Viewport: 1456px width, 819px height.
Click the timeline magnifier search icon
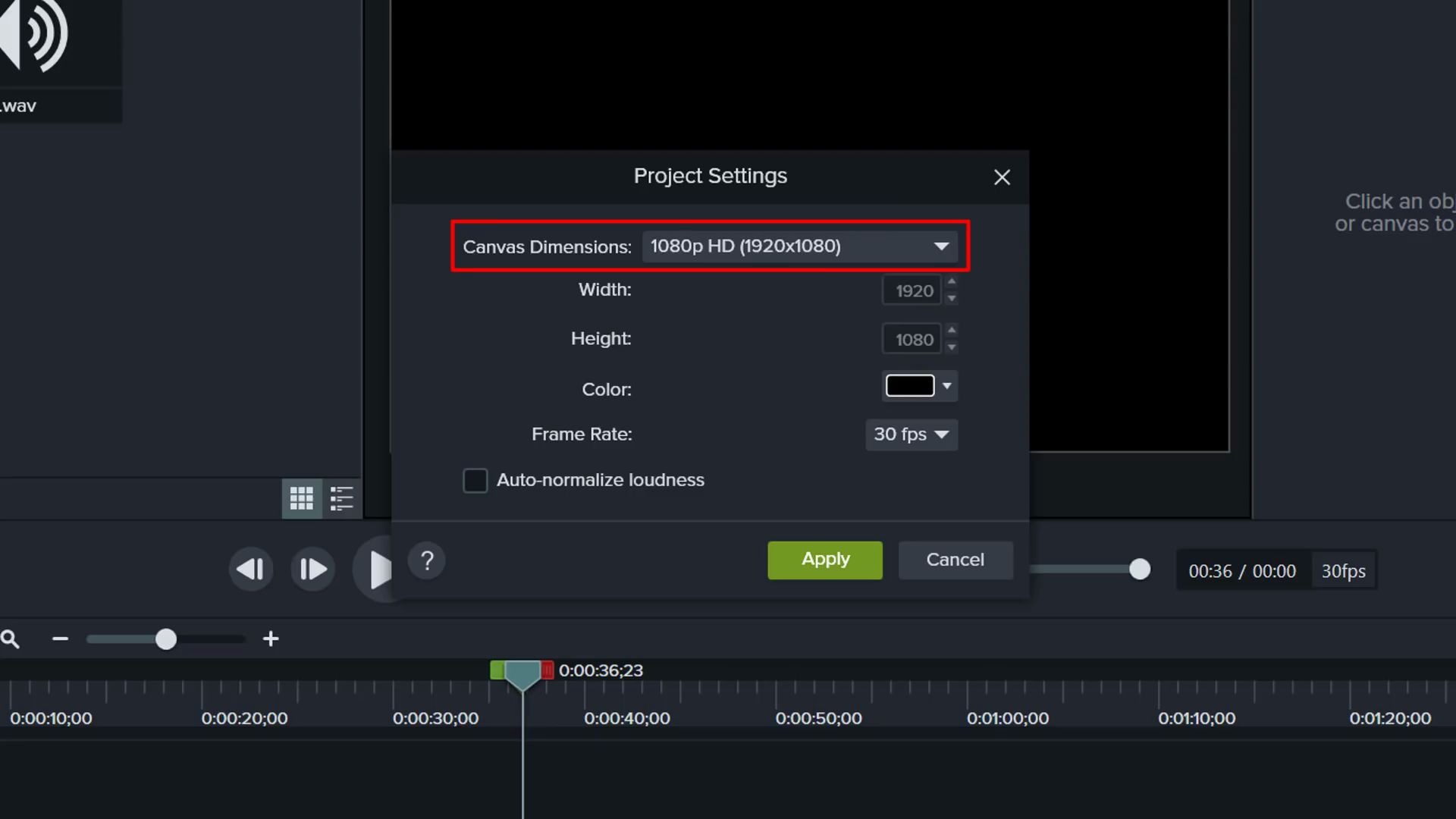11,639
